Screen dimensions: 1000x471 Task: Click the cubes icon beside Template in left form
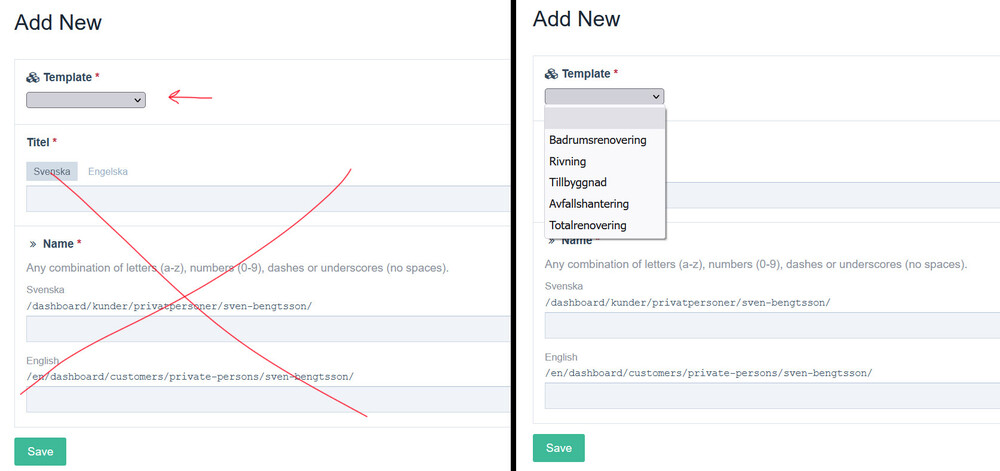(33, 77)
